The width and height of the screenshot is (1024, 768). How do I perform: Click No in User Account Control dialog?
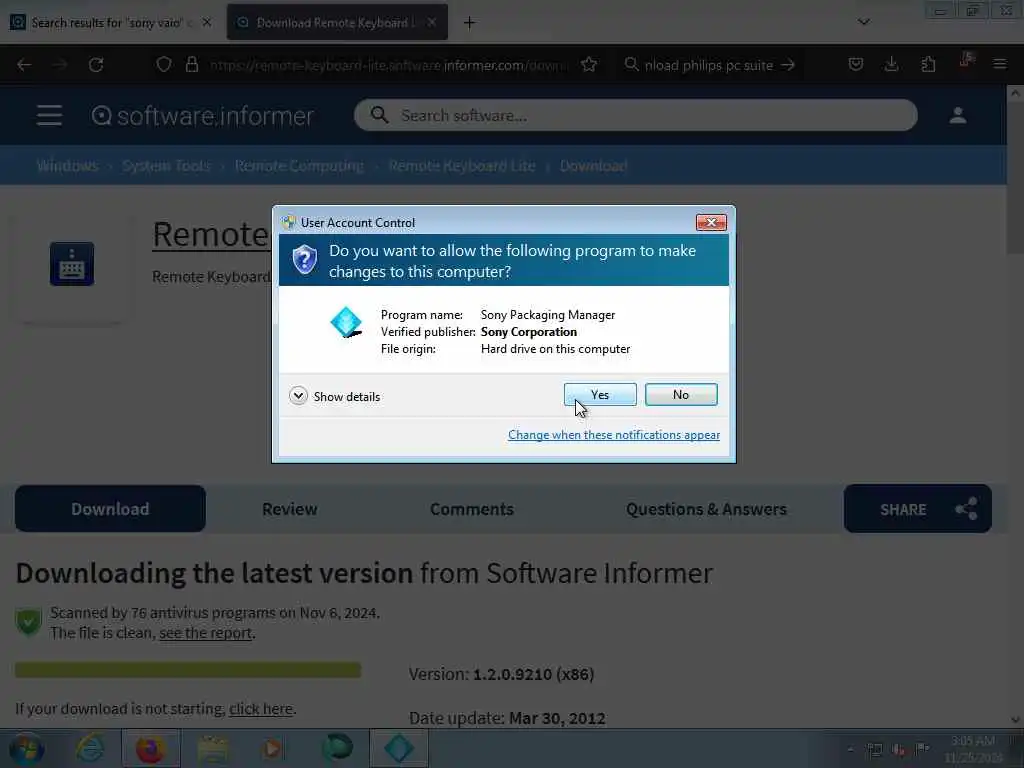tap(680, 394)
